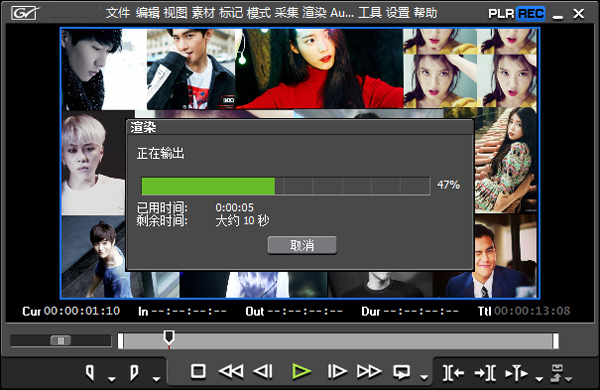Open the Au... menu
The height and width of the screenshot is (390, 600).
click(x=342, y=13)
